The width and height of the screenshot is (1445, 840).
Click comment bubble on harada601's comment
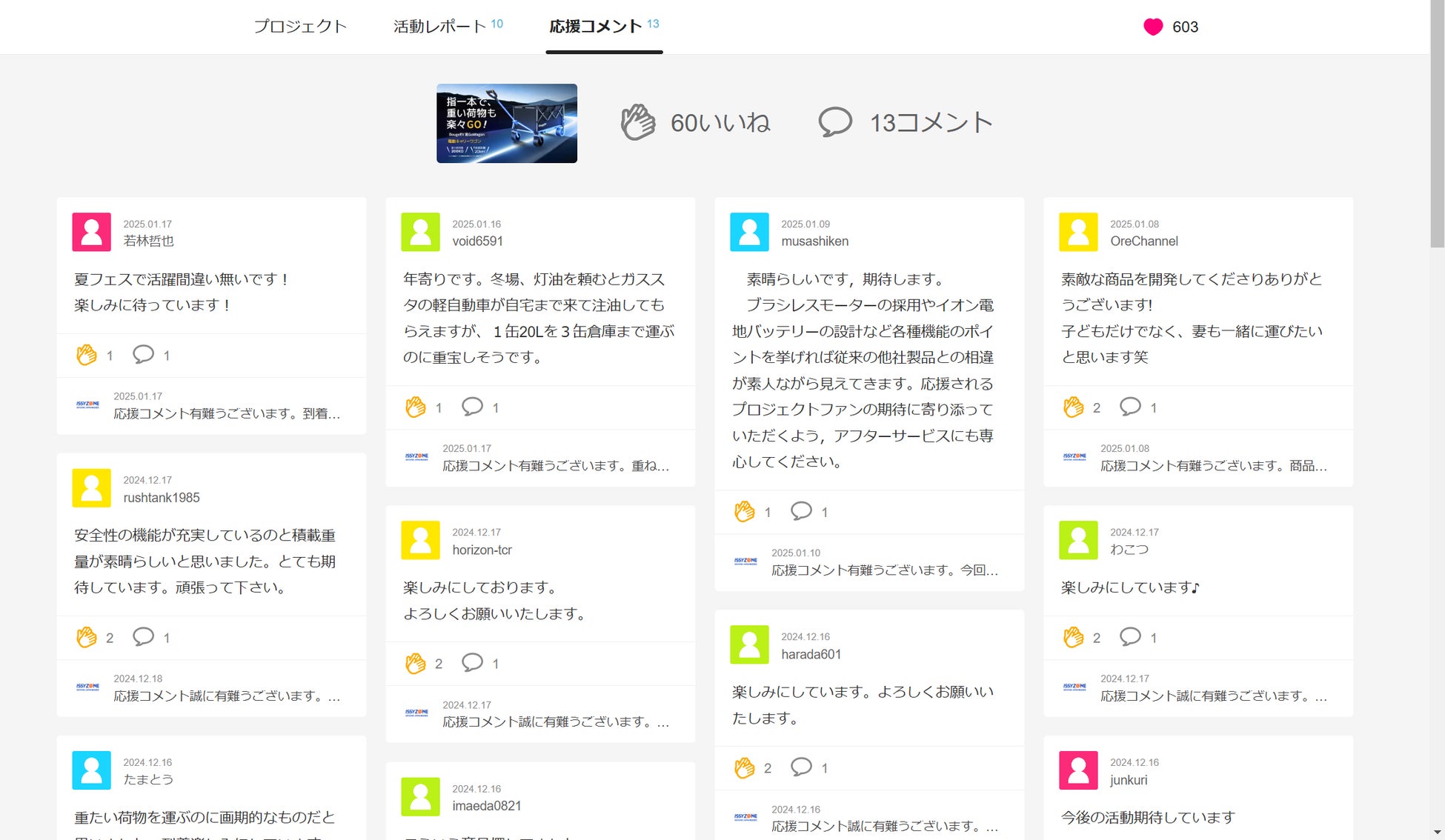[801, 767]
